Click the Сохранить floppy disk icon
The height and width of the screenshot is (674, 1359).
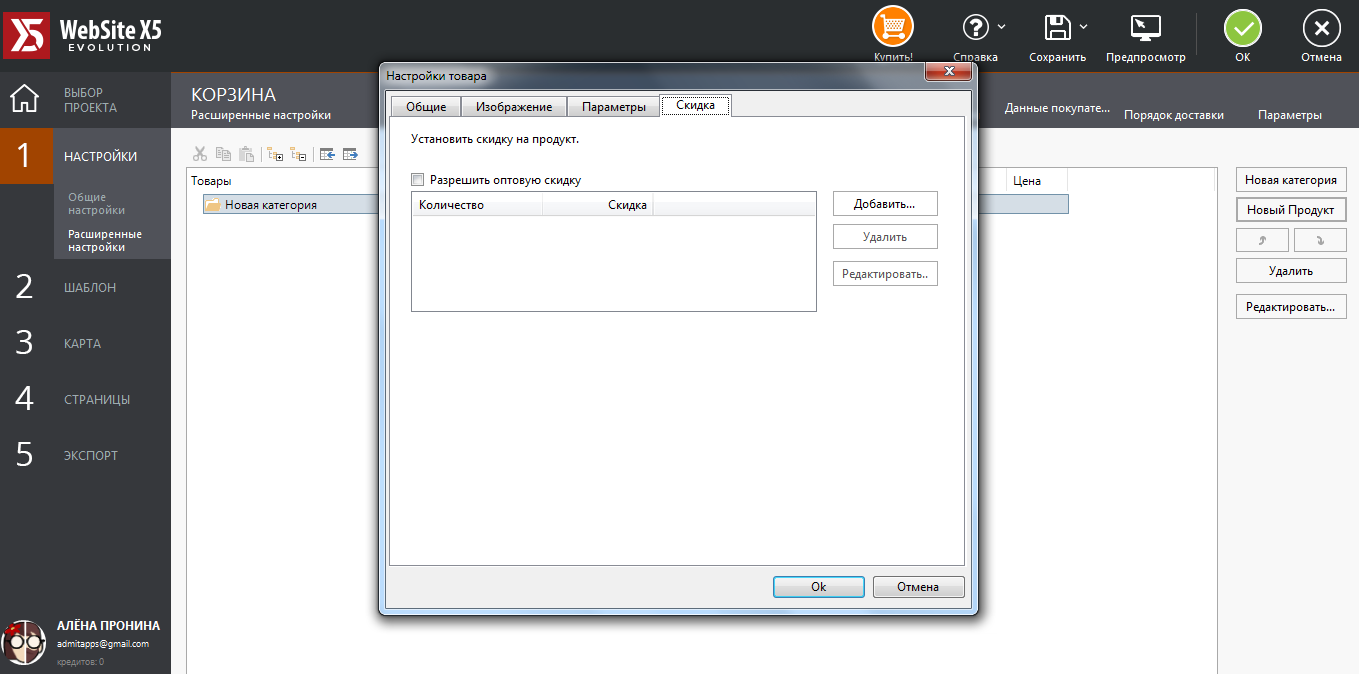[1058, 27]
